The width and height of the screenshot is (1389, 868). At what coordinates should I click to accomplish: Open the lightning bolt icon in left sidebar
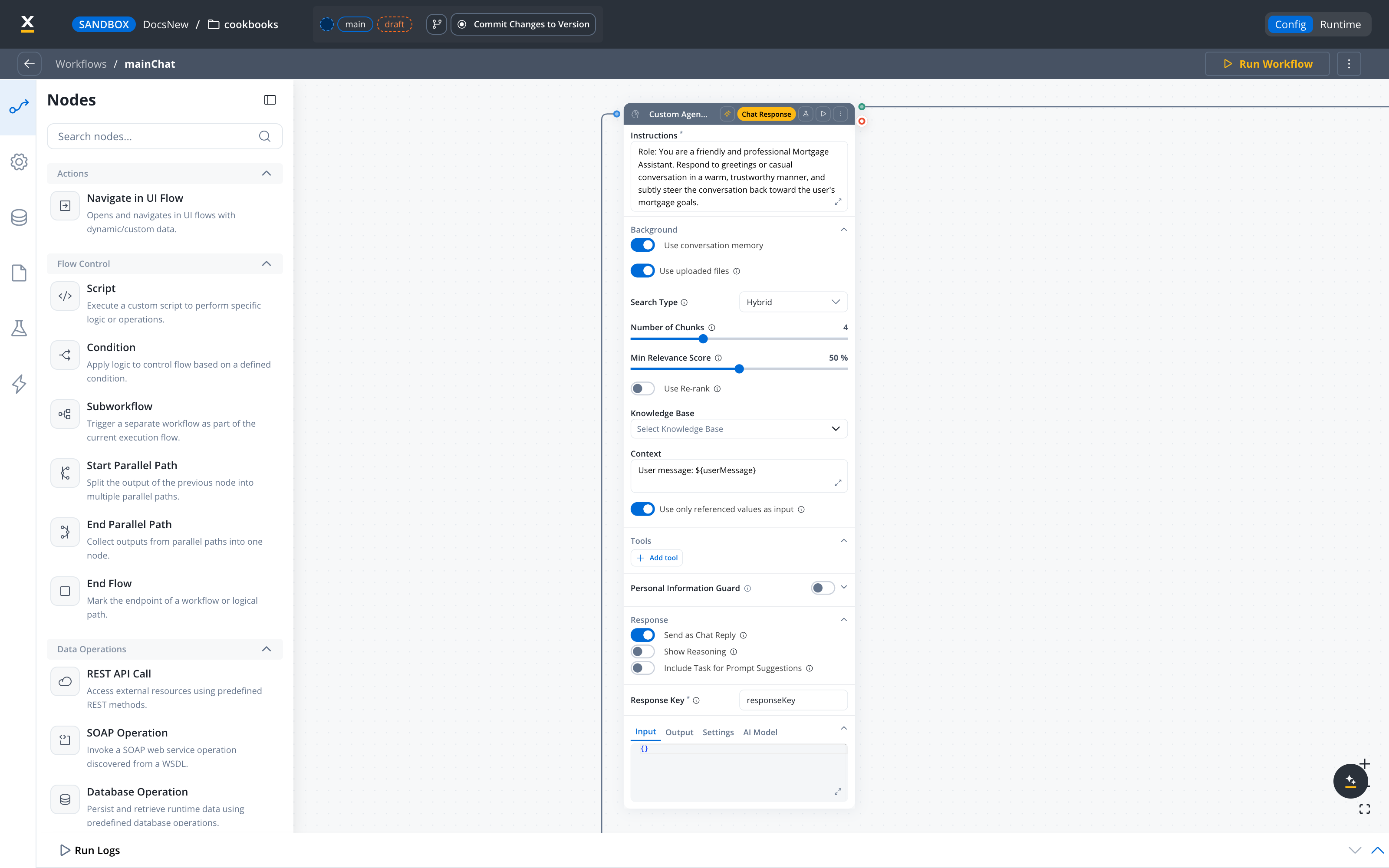(19, 384)
